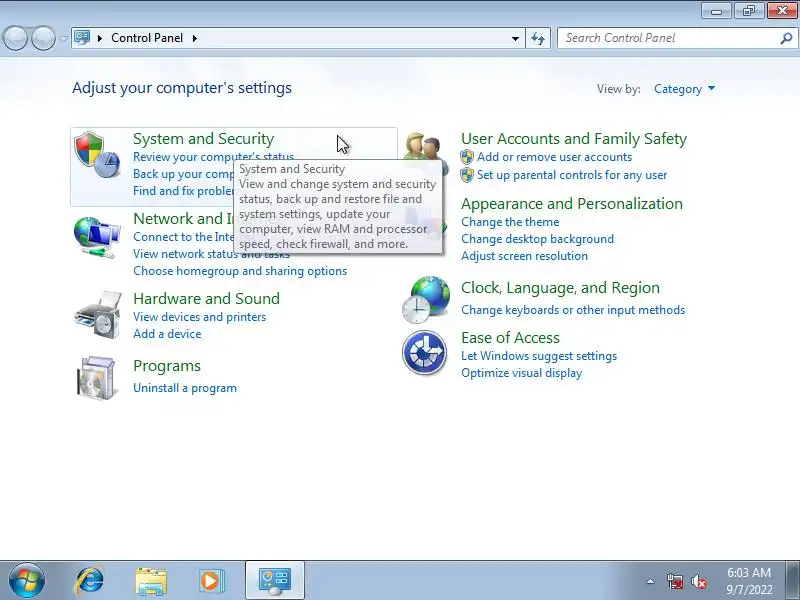Click Change desktop background link

pyautogui.click(x=537, y=239)
